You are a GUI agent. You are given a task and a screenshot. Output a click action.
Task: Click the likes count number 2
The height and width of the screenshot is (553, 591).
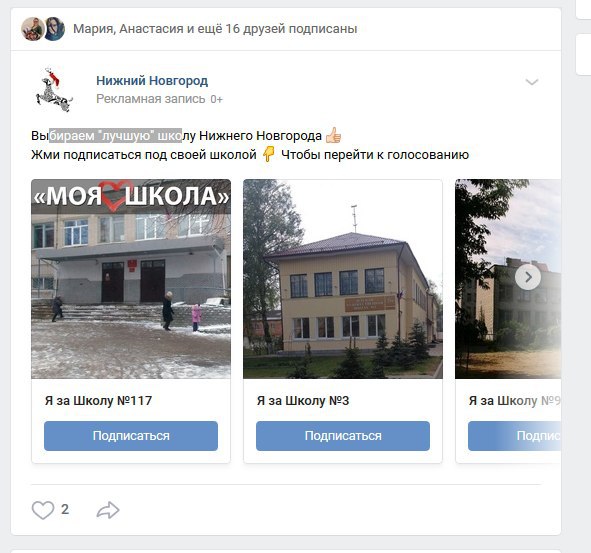pyautogui.click(x=65, y=509)
